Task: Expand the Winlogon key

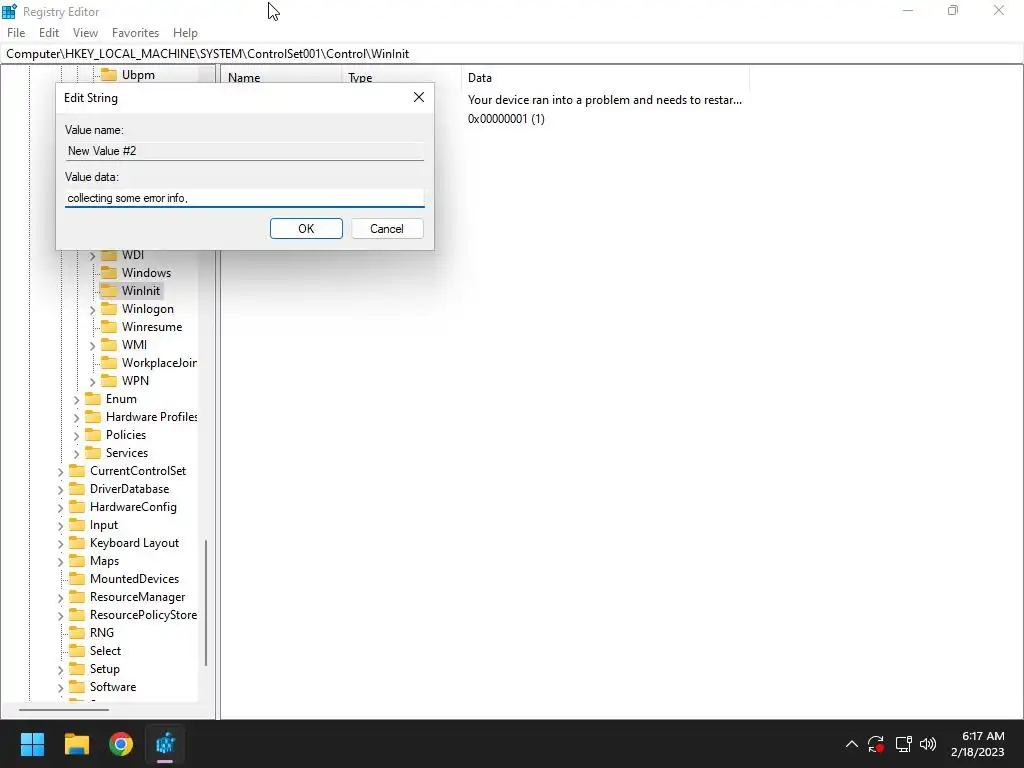Action: 92,310
